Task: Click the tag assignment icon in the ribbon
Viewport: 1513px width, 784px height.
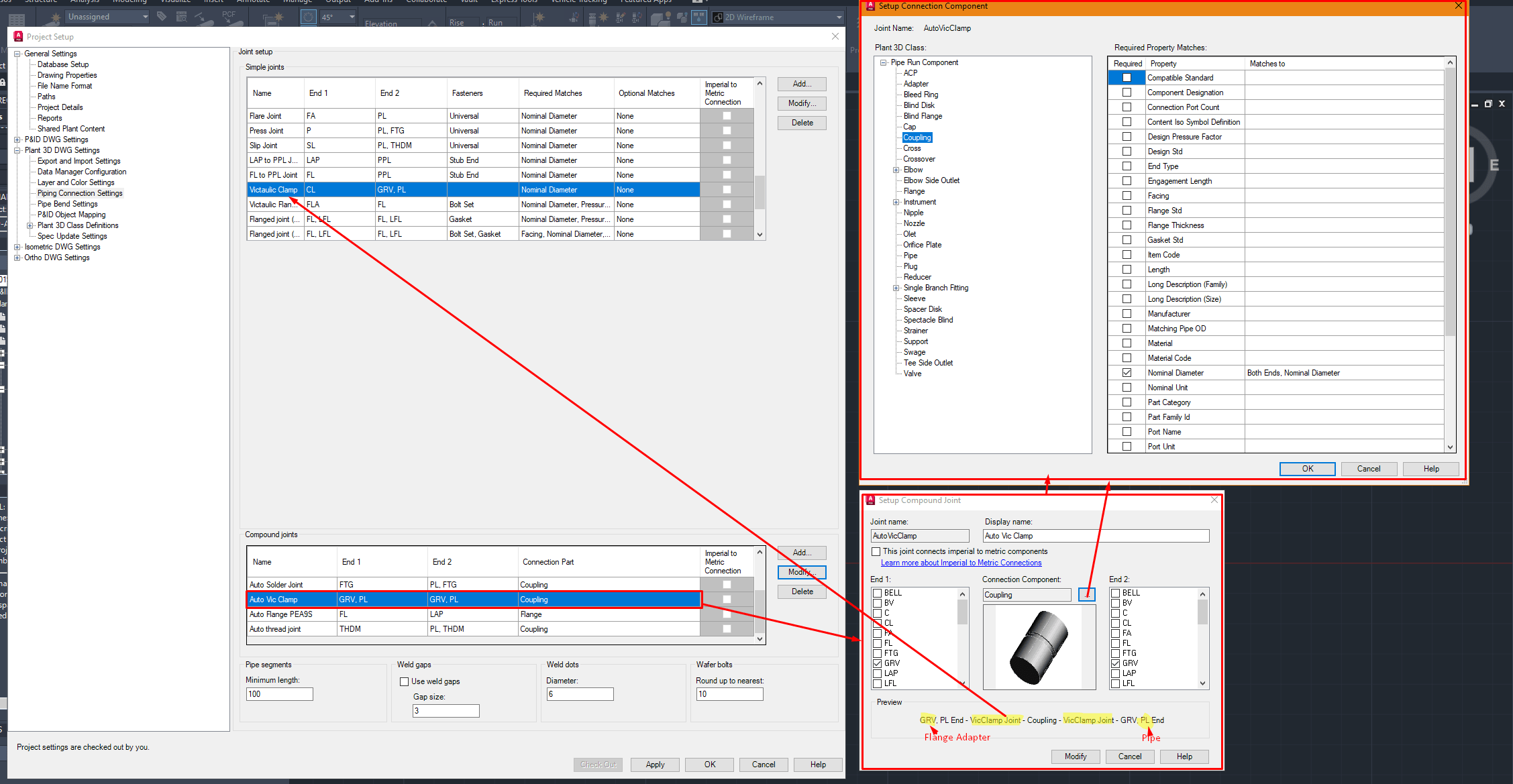Action: pos(161,16)
